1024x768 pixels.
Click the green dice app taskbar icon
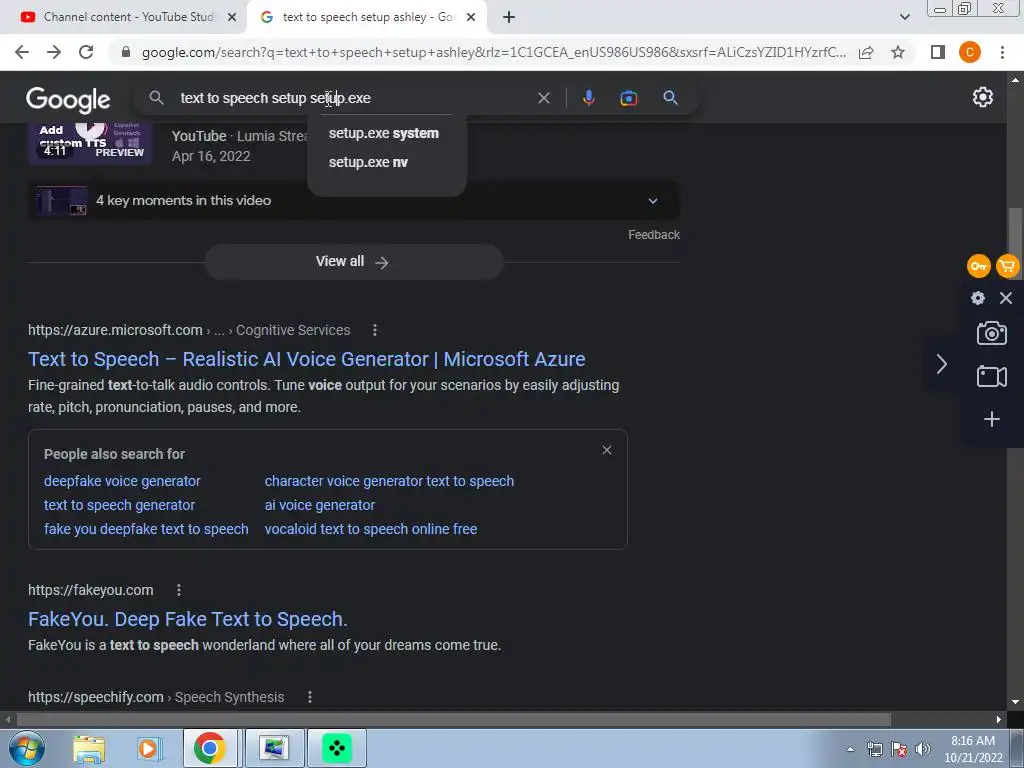(x=336, y=748)
